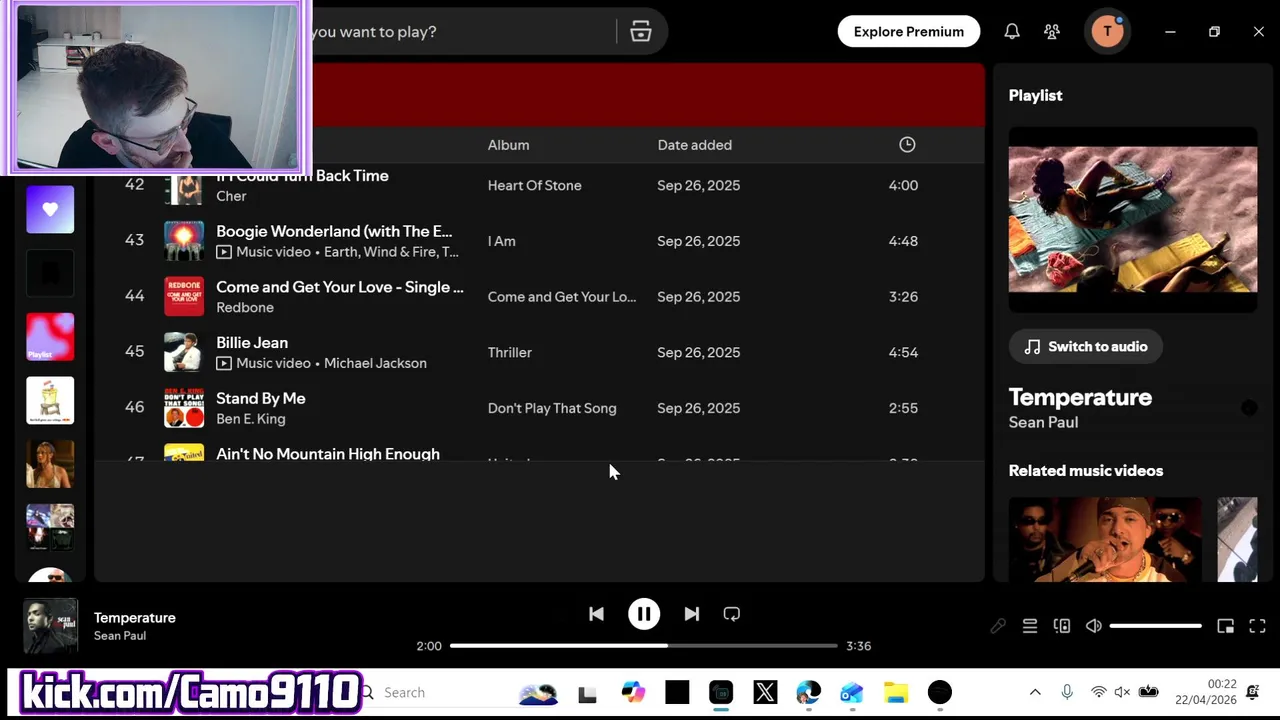The height and width of the screenshot is (720, 1280).
Task: Show hidden system tray icons
Action: [1035, 692]
